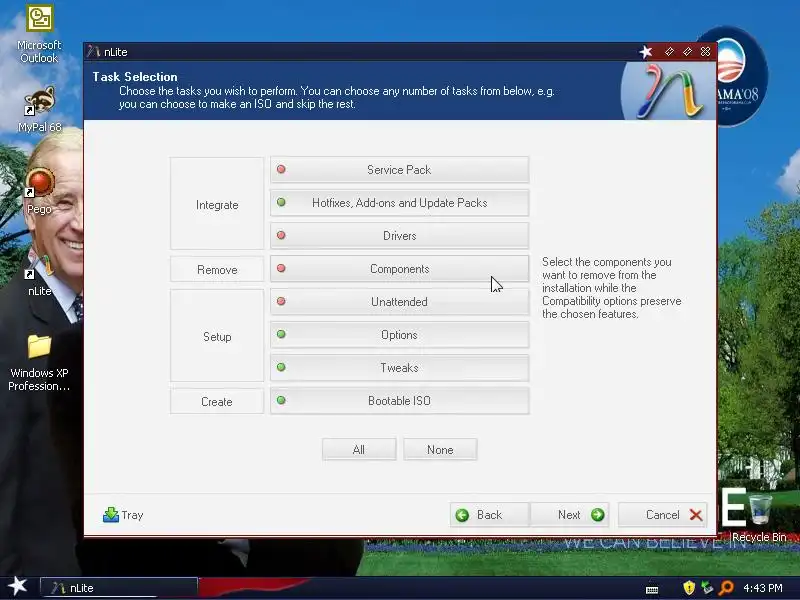Select All tasks button

click(359, 449)
